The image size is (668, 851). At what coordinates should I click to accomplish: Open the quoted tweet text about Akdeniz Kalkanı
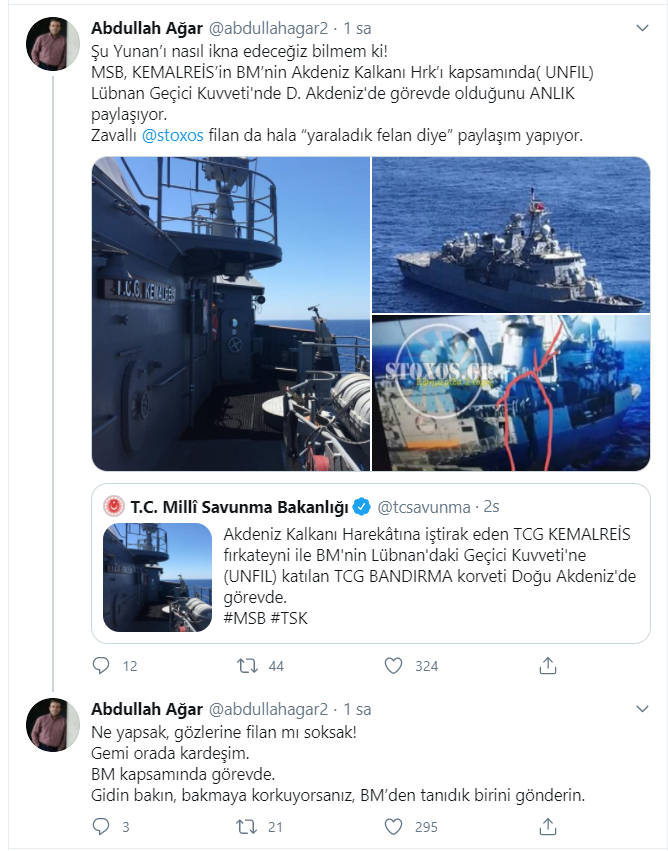tap(429, 576)
